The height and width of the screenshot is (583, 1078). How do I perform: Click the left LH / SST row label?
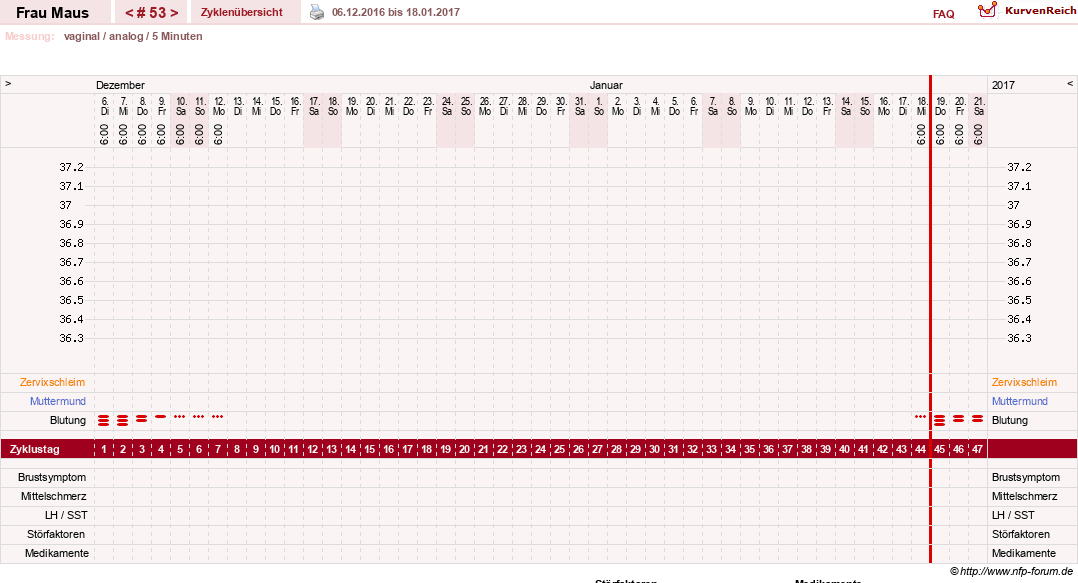pos(66,515)
